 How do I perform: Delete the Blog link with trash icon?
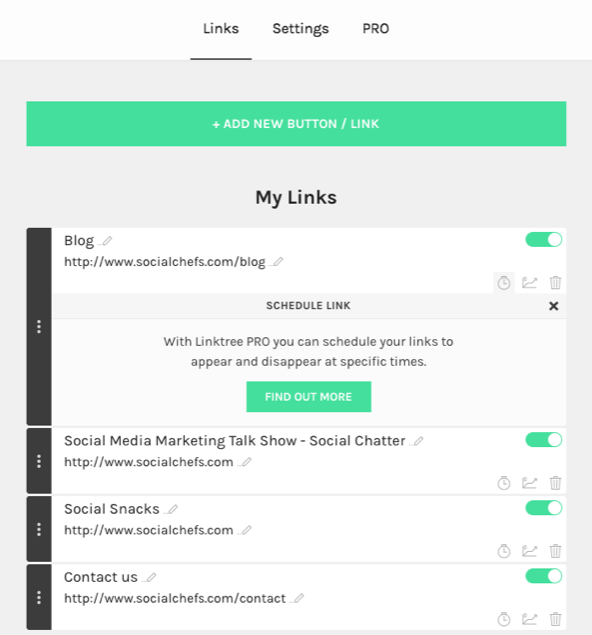tap(555, 283)
